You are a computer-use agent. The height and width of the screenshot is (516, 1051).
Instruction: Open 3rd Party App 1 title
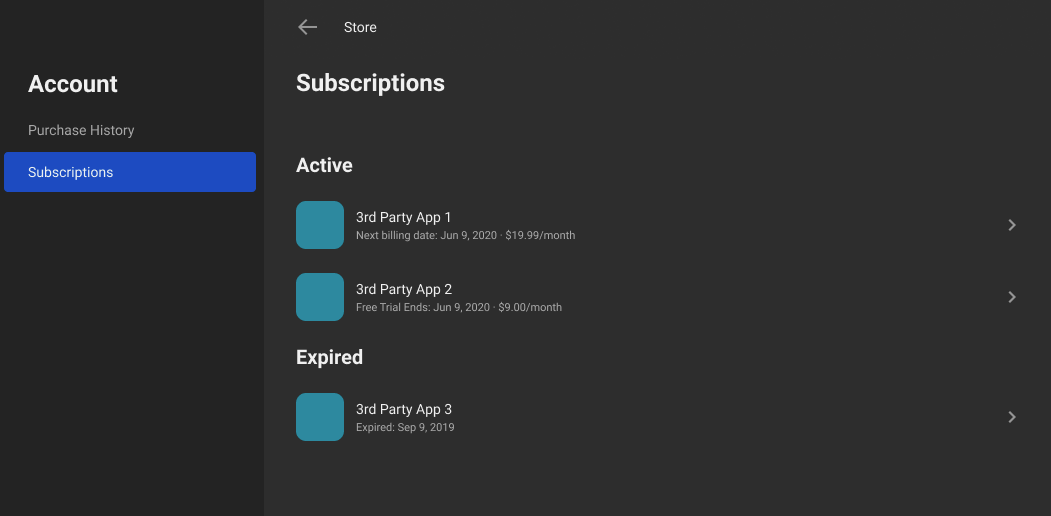click(x=404, y=217)
